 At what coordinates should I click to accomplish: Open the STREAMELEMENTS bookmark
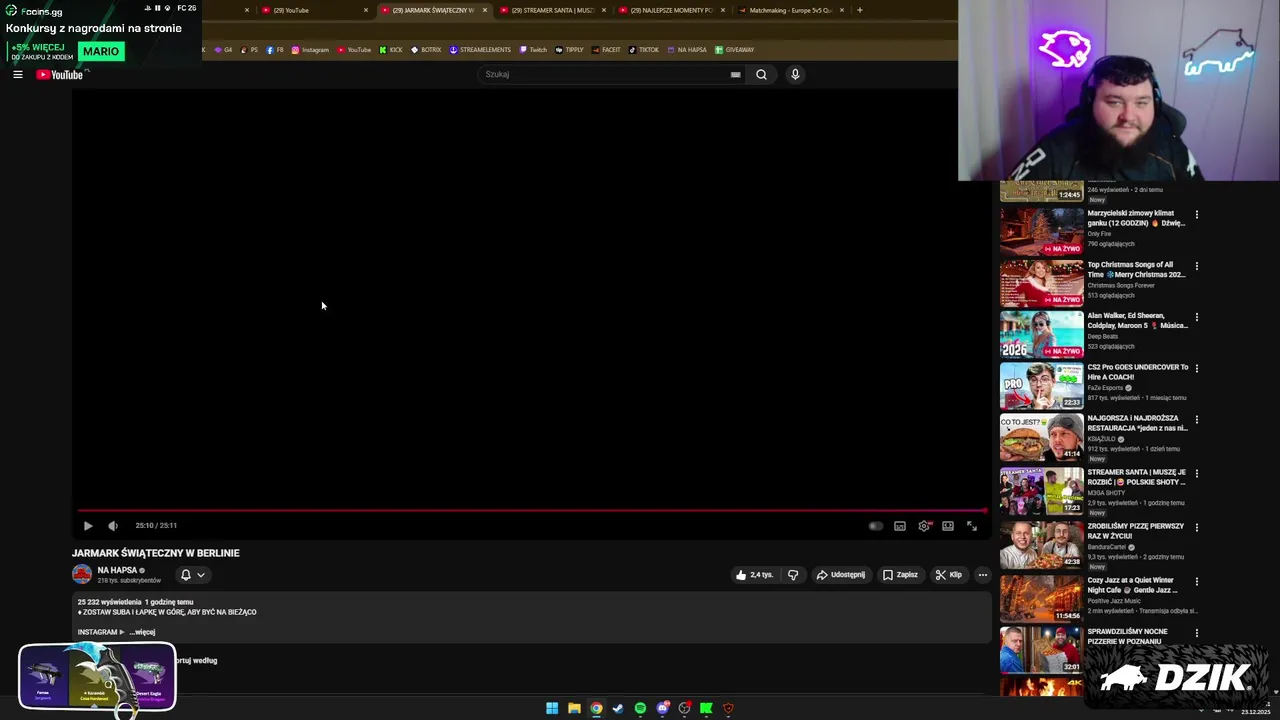point(480,50)
